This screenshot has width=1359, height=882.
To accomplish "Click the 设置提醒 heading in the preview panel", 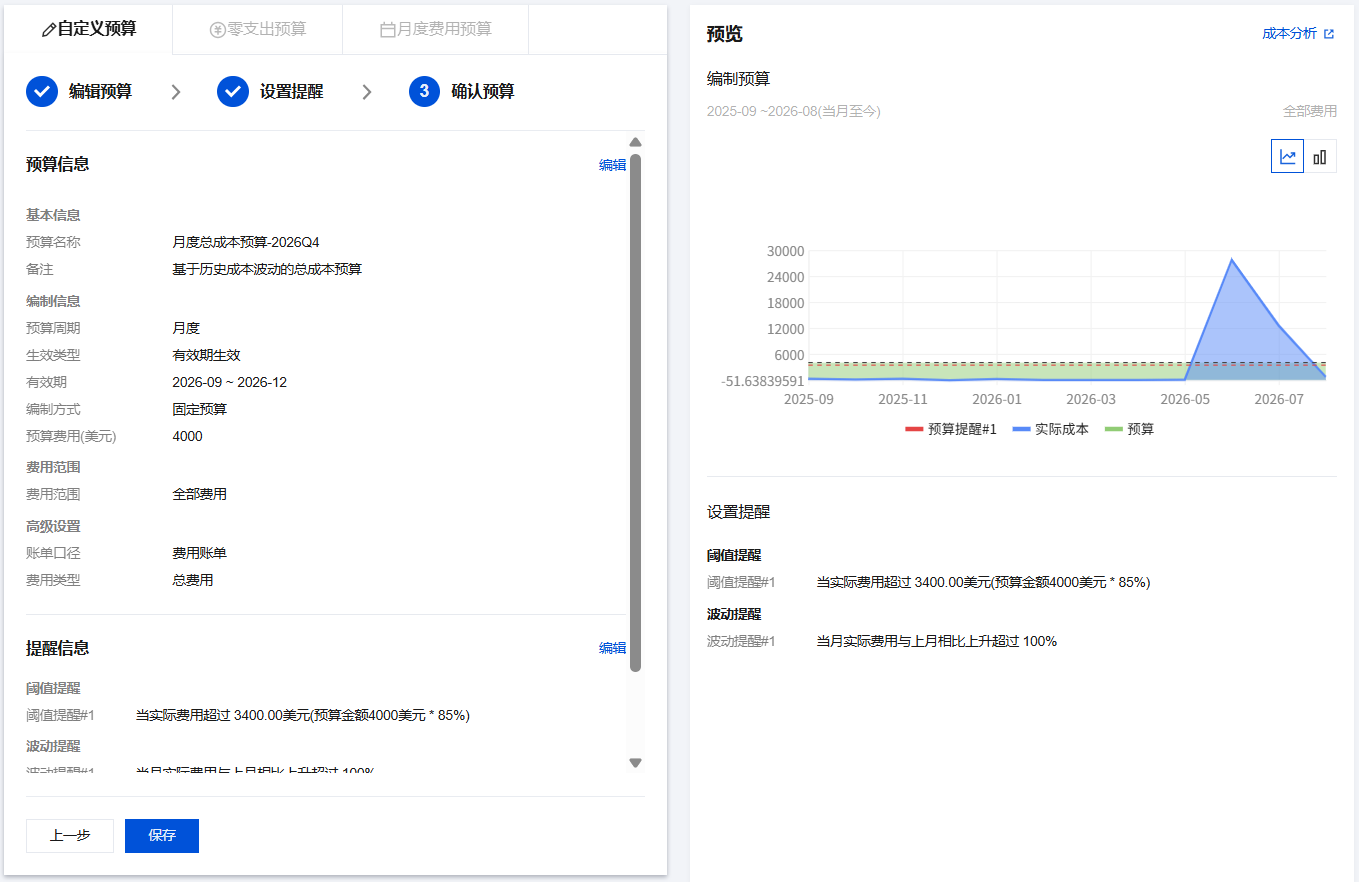I will [x=738, y=512].
